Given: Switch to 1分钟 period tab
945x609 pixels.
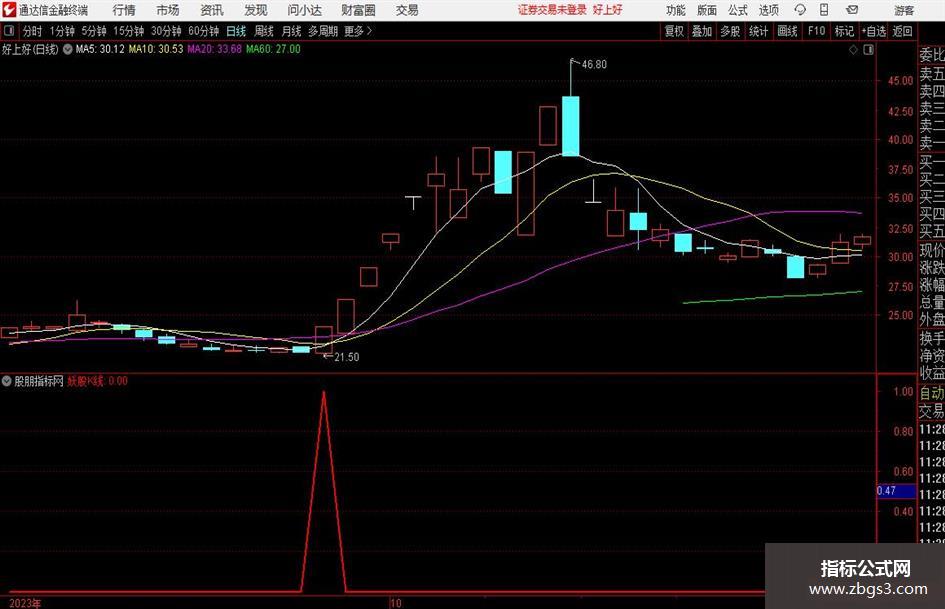Looking at the screenshot, I should point(62,31).
